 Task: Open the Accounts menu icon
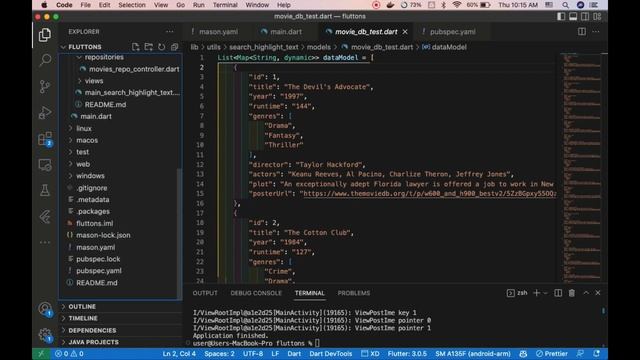point(45,309)
